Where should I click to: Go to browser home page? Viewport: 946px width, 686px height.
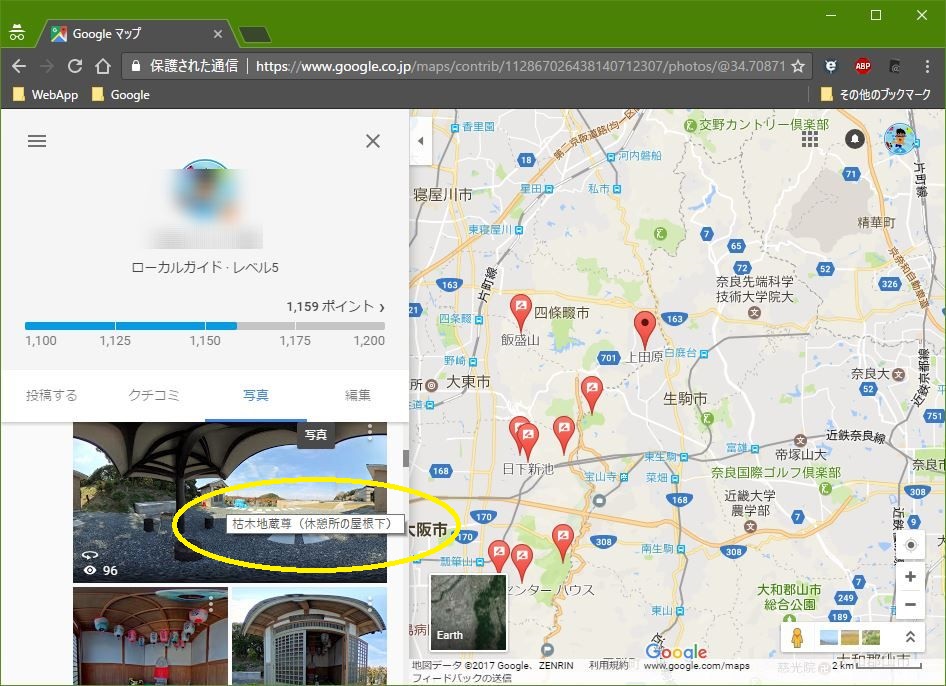click(x=103, y=66)
